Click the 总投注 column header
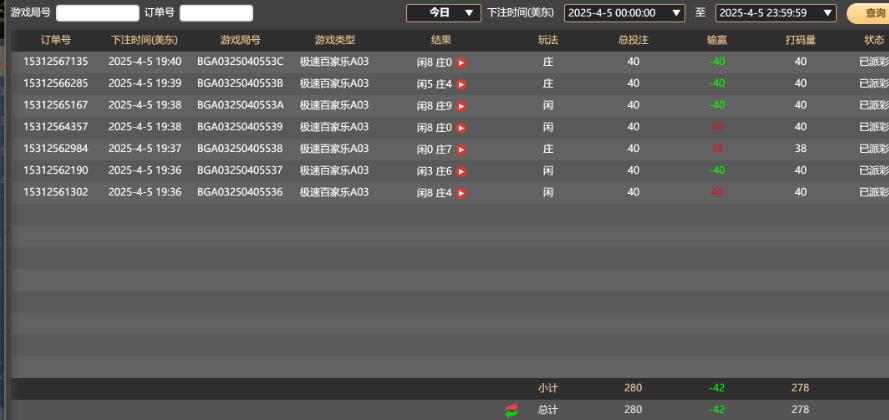Screen dimensions: 889x420 tap(633, 40)
